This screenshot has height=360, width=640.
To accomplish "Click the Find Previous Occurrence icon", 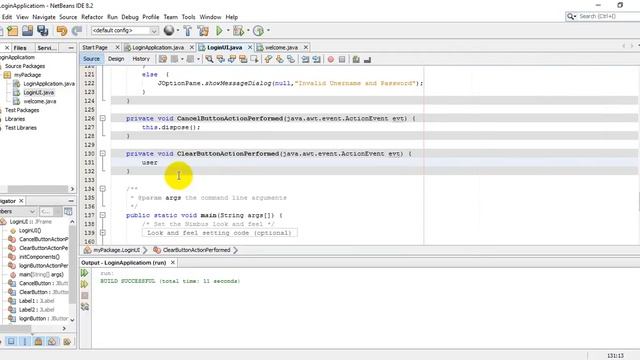I will (x=220, y=59).
